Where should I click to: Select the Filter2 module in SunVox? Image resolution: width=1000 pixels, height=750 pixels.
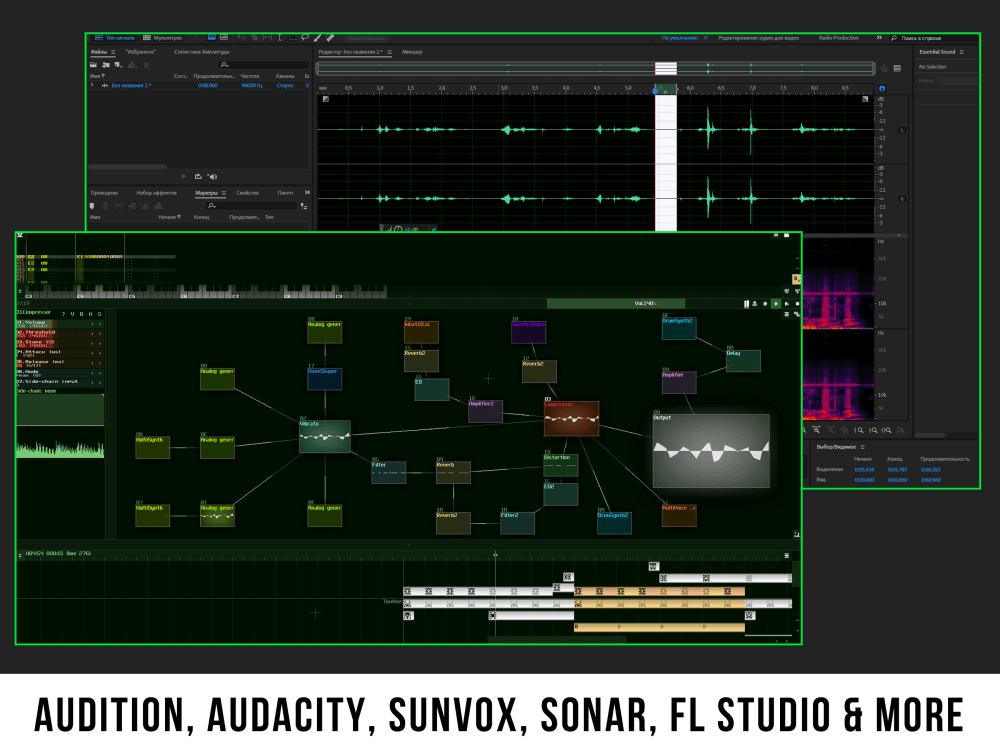(517, 523)
